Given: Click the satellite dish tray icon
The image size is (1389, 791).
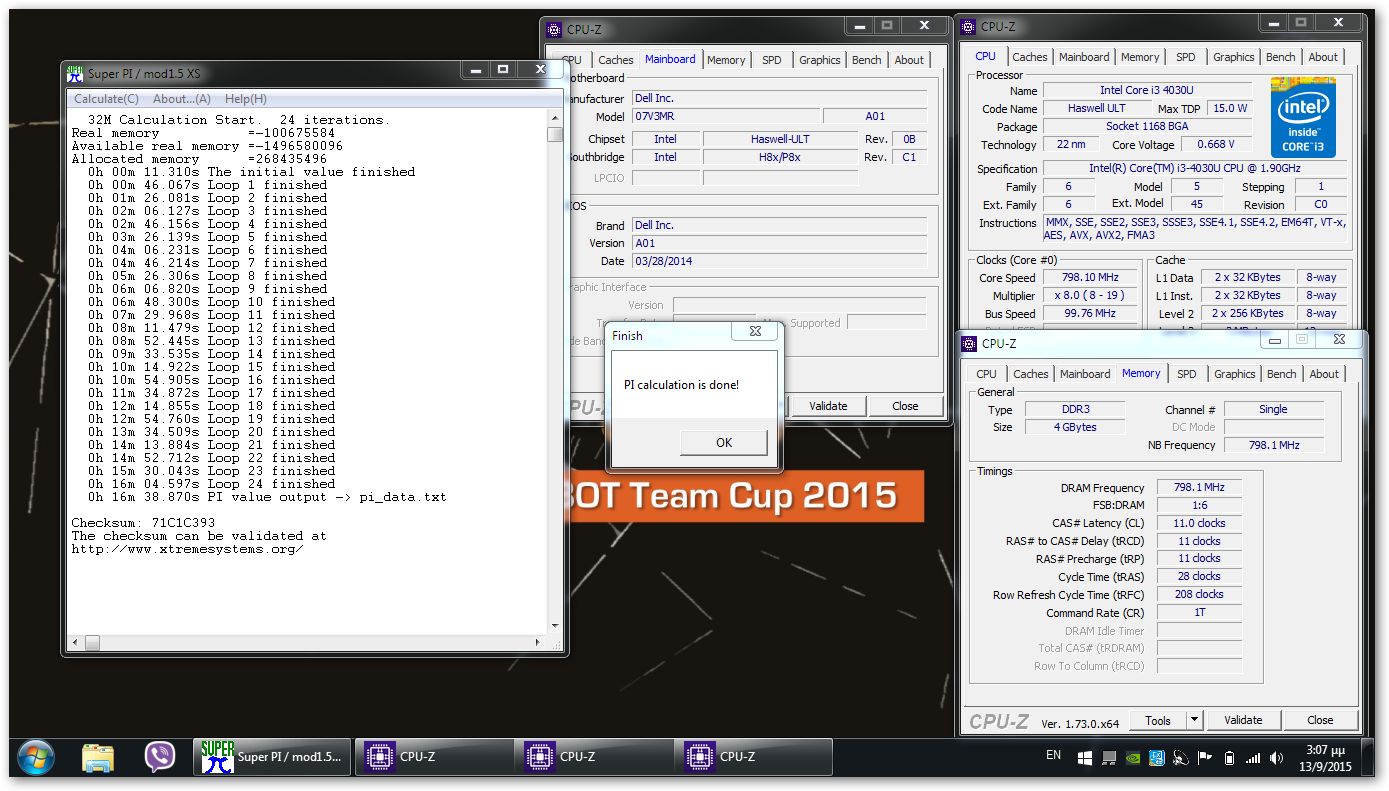Looking at the screenshot, I should click(x=1181, y=757).
